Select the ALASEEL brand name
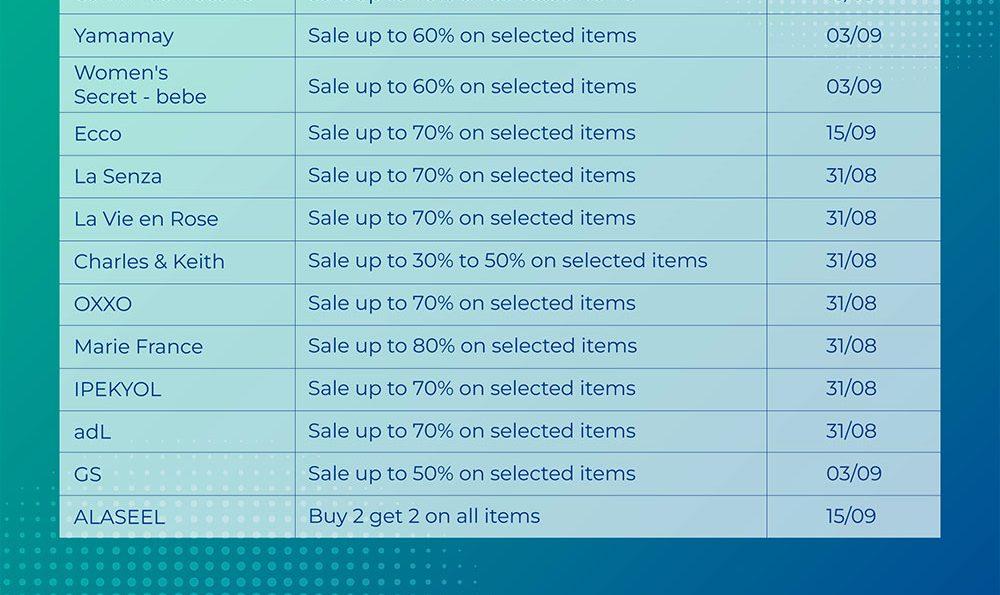 [119, 518]
